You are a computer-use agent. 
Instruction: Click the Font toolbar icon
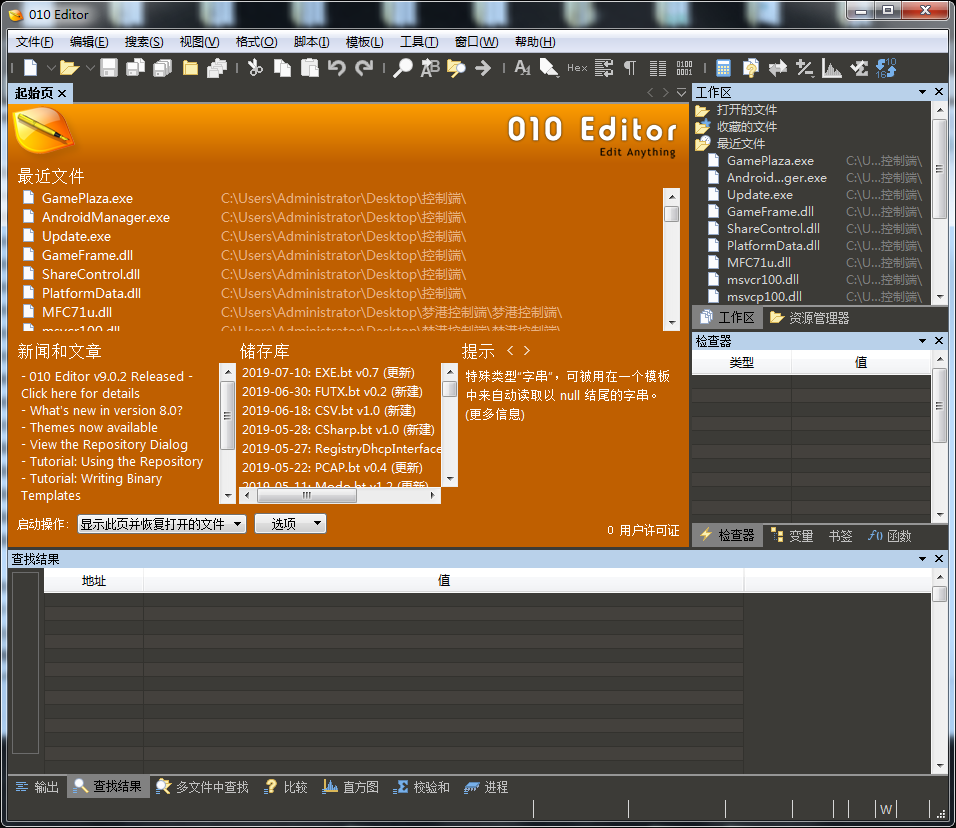[522, 68]
